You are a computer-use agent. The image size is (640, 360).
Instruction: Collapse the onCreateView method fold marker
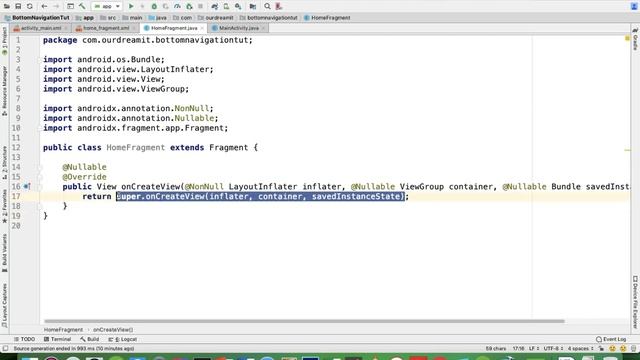40,187
